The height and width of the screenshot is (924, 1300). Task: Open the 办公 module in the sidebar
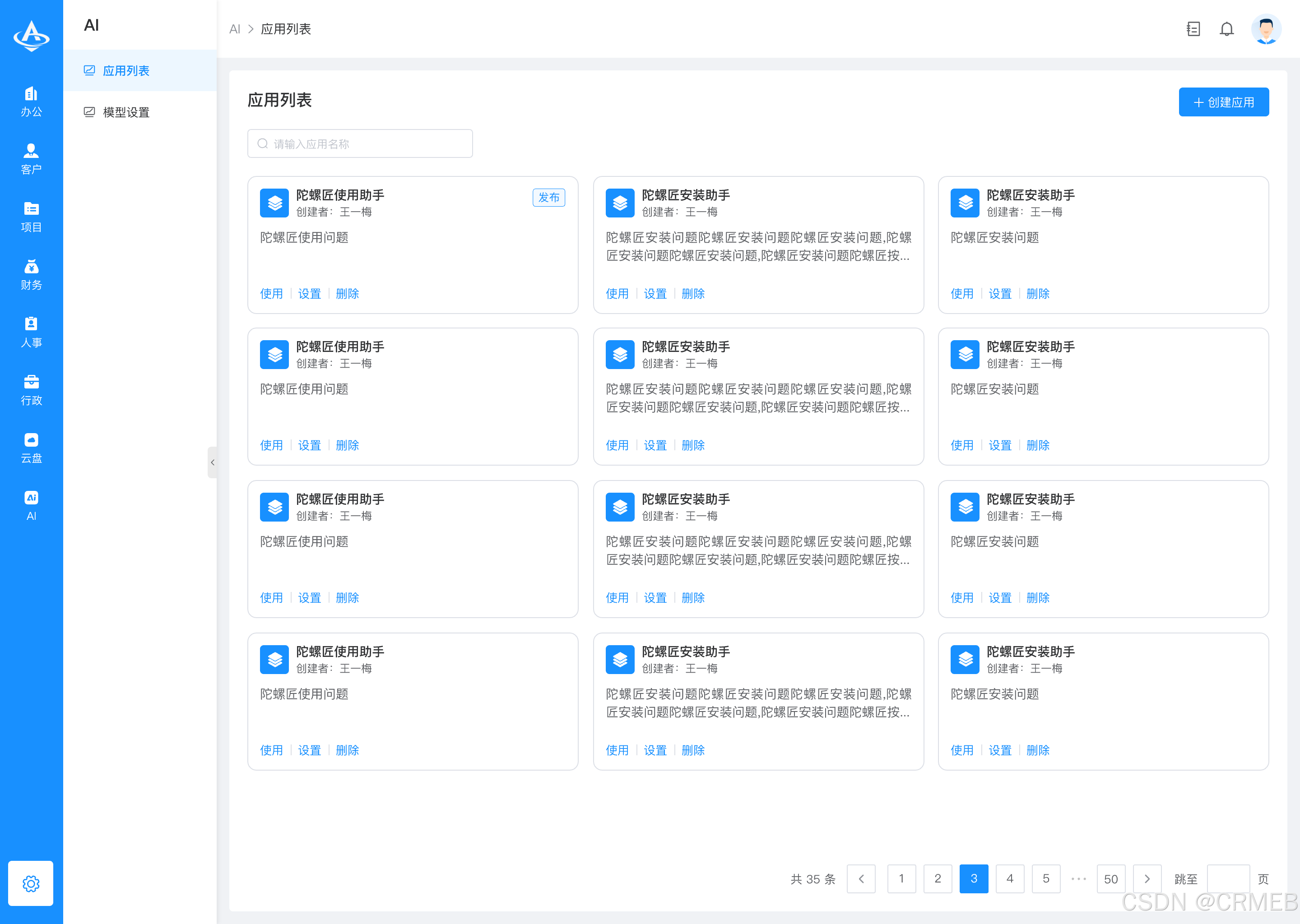coord(31,101)
